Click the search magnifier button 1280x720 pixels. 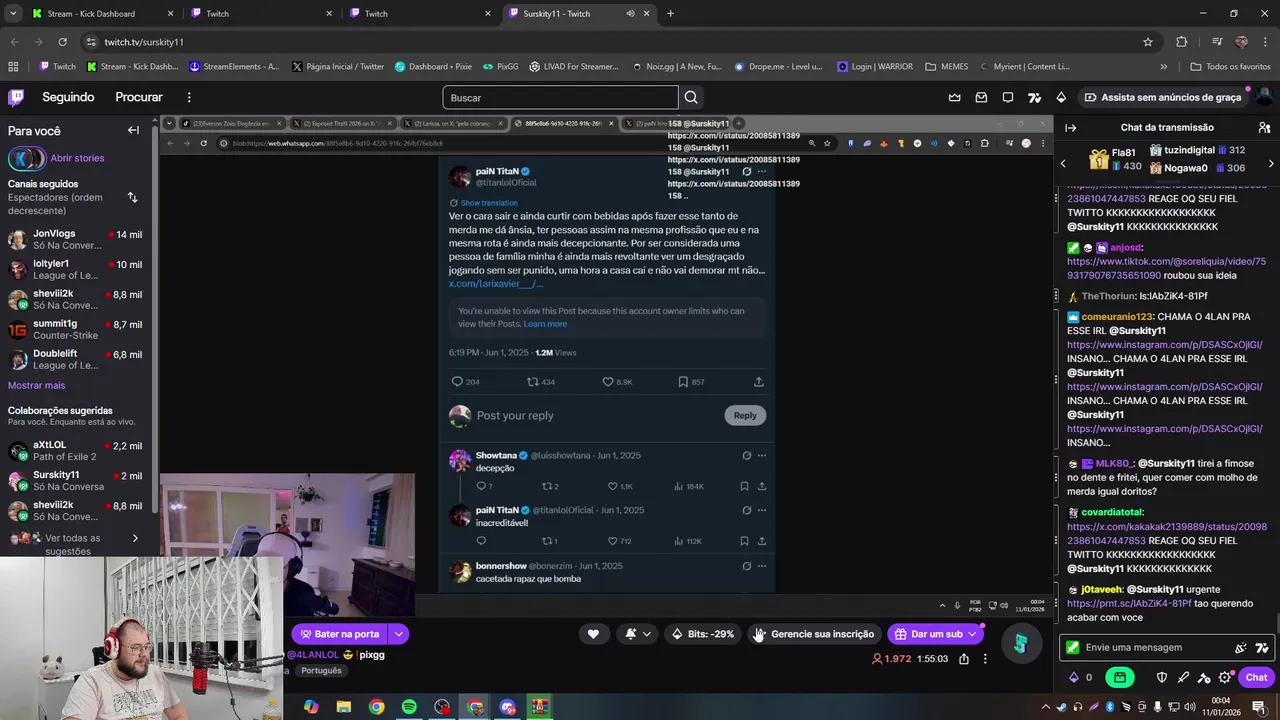click(x=691, y=97)
